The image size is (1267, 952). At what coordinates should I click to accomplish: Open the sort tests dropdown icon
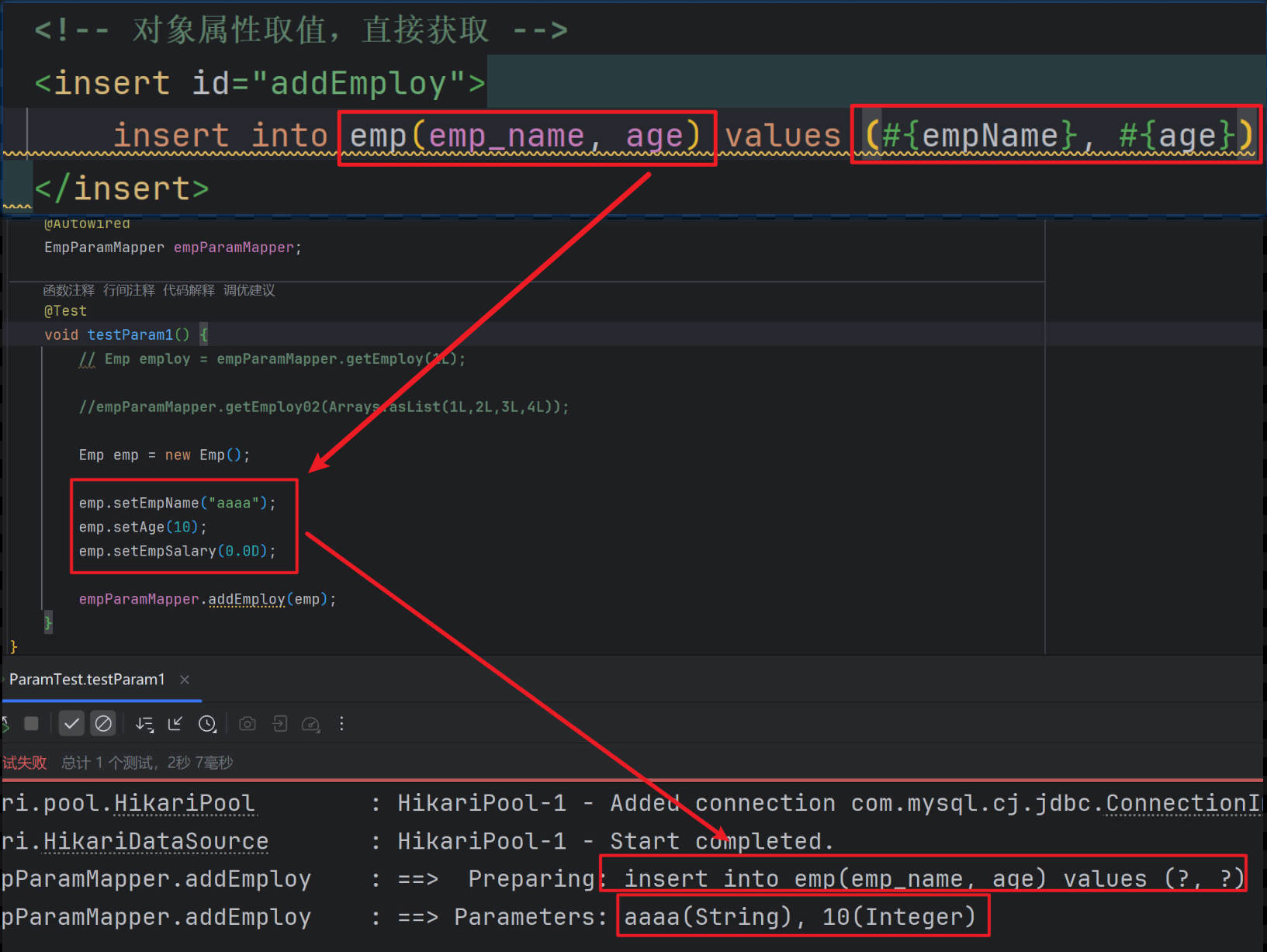coord(144,723)
